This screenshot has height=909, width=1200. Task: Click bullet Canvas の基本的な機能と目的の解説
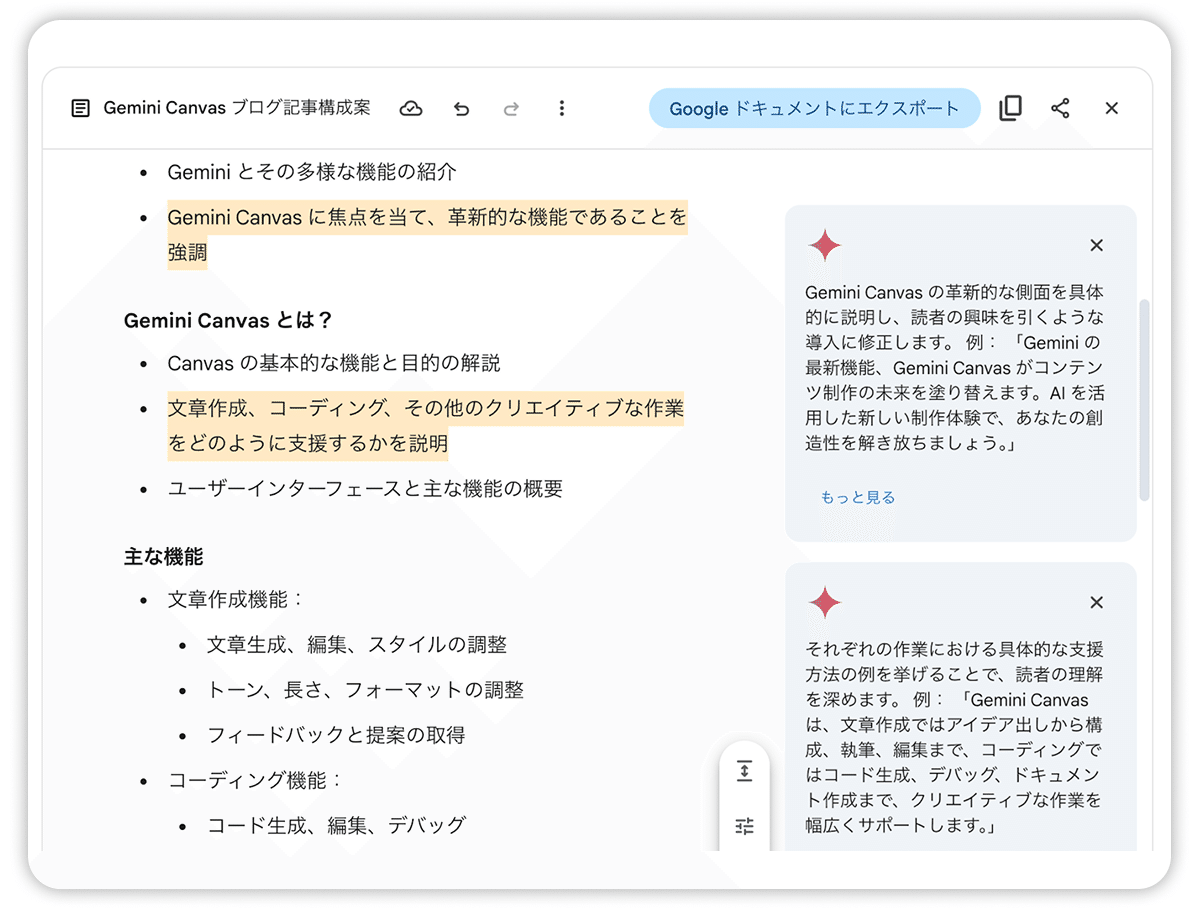click(x=334, y=363)
